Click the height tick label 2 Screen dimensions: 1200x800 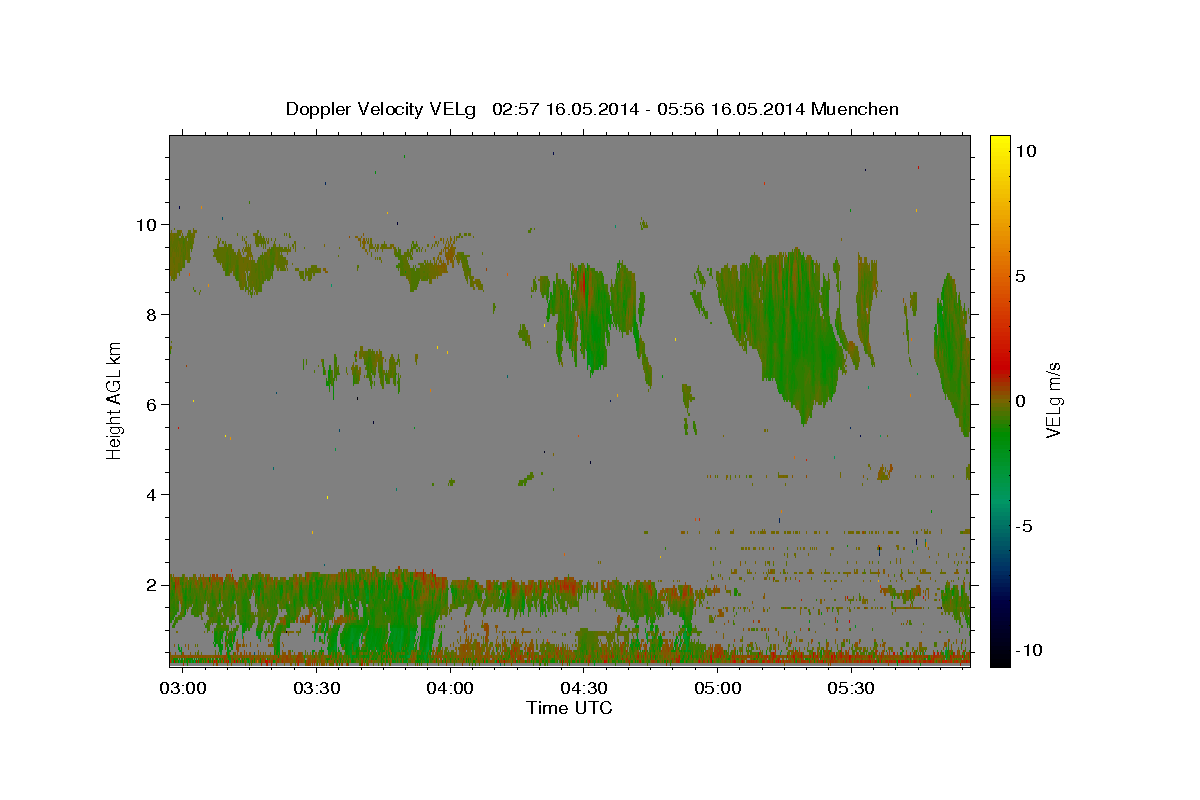(x=153, y=585)
